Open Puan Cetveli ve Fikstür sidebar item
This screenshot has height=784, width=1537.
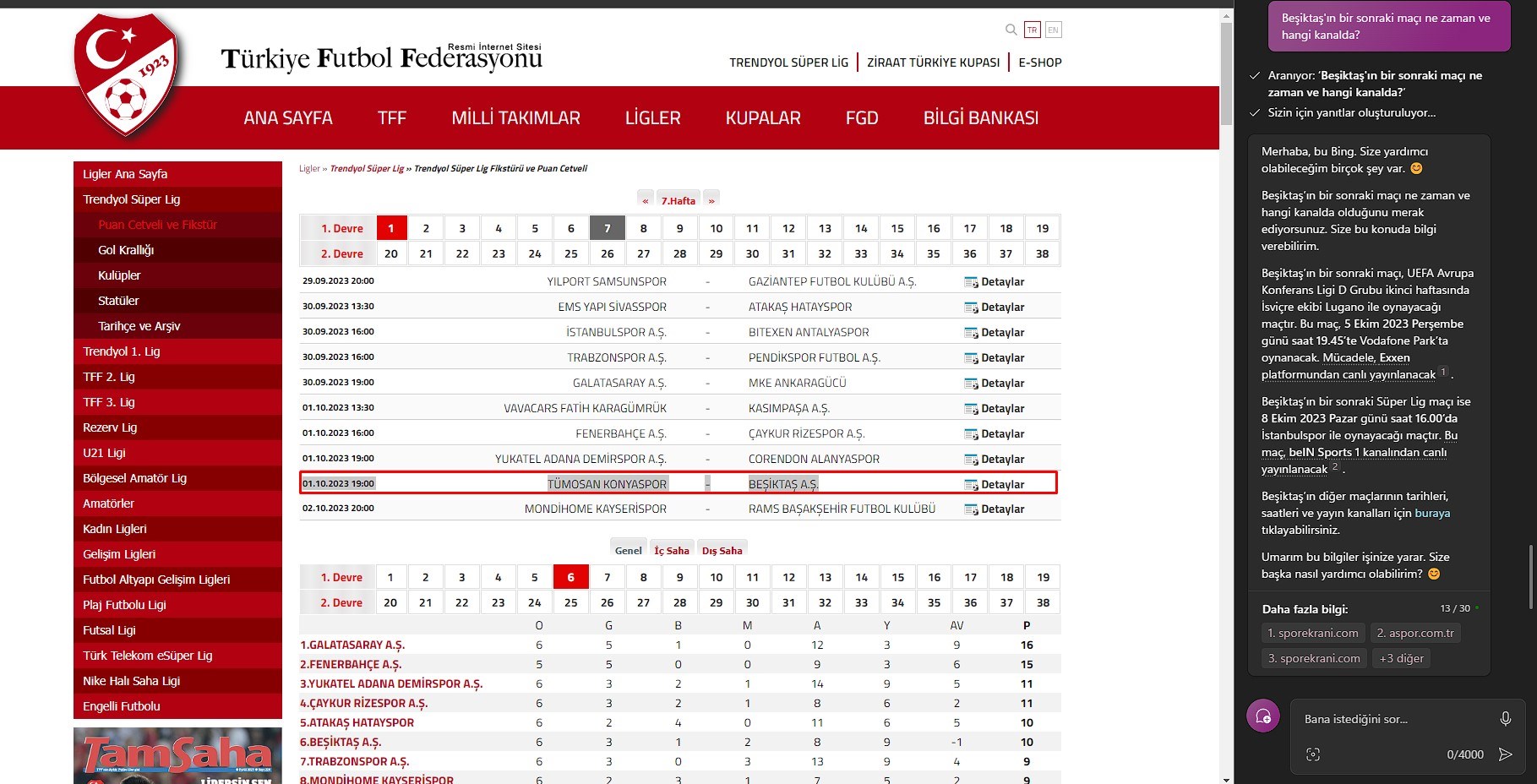coord(178,225)
